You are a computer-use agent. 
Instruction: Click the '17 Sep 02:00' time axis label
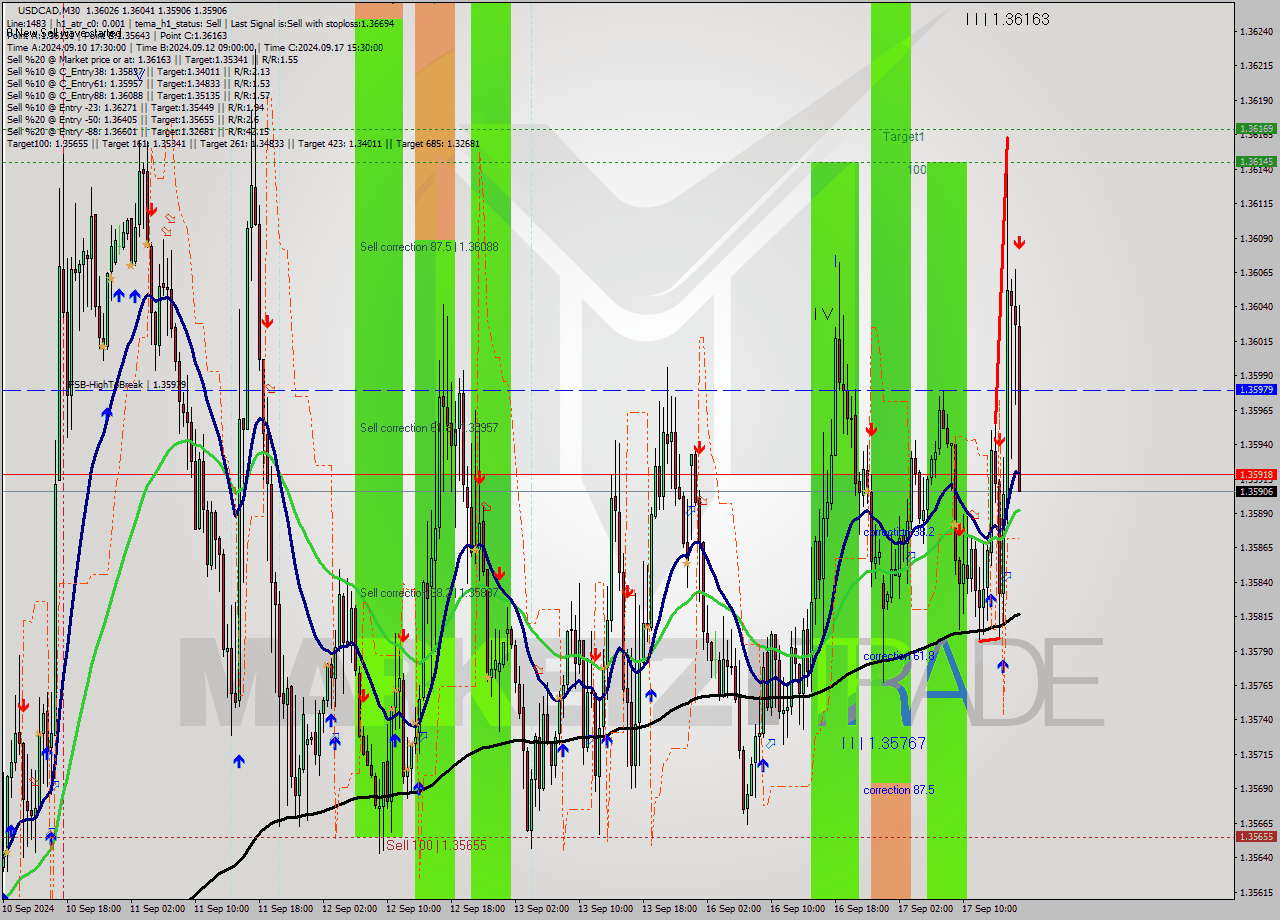[925, 909]
